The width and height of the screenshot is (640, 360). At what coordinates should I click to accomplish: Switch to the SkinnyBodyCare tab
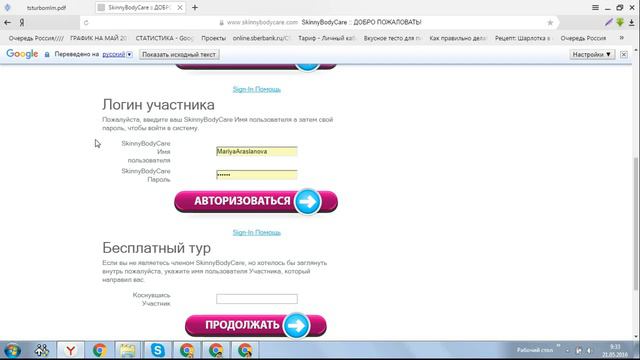coord(139,8)
